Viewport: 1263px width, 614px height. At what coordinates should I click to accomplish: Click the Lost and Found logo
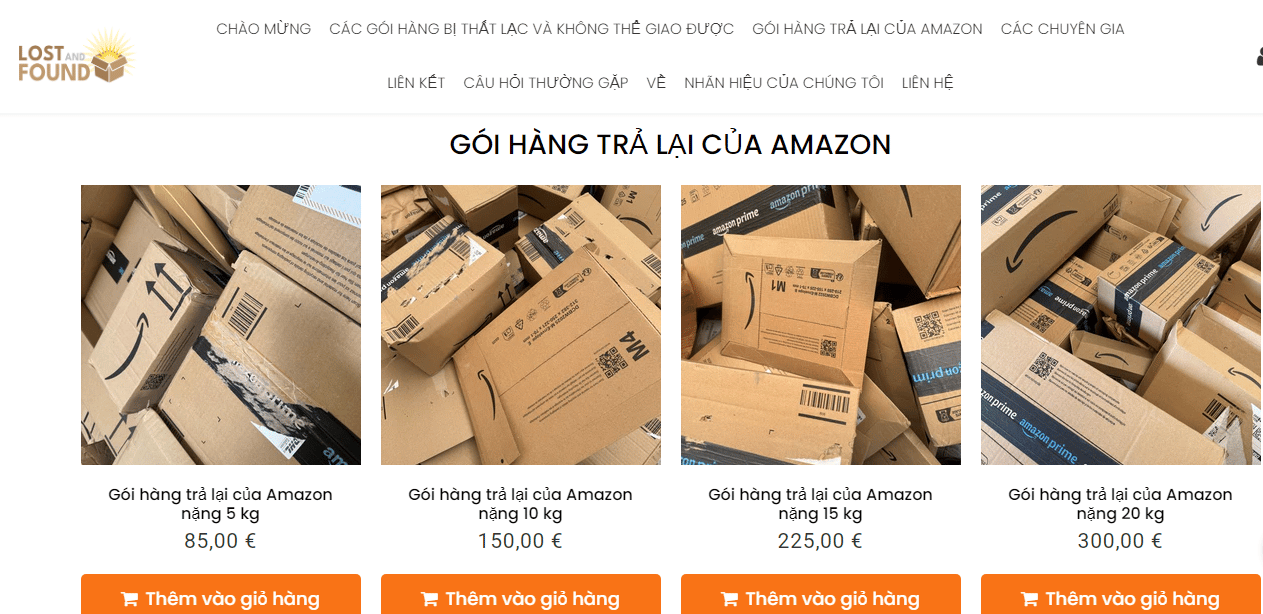(75, 58)
